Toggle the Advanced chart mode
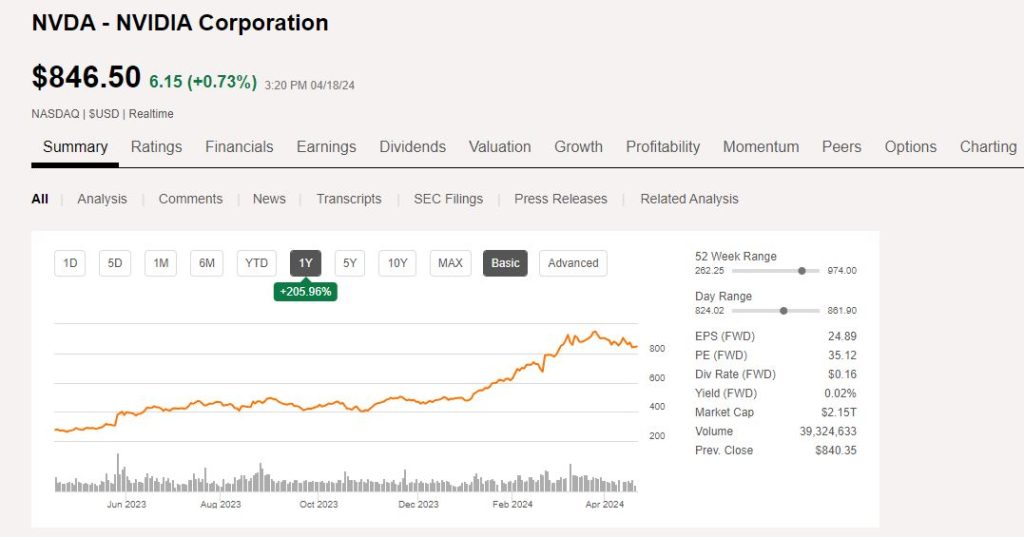1024x537 pixels. coord(573,263)
